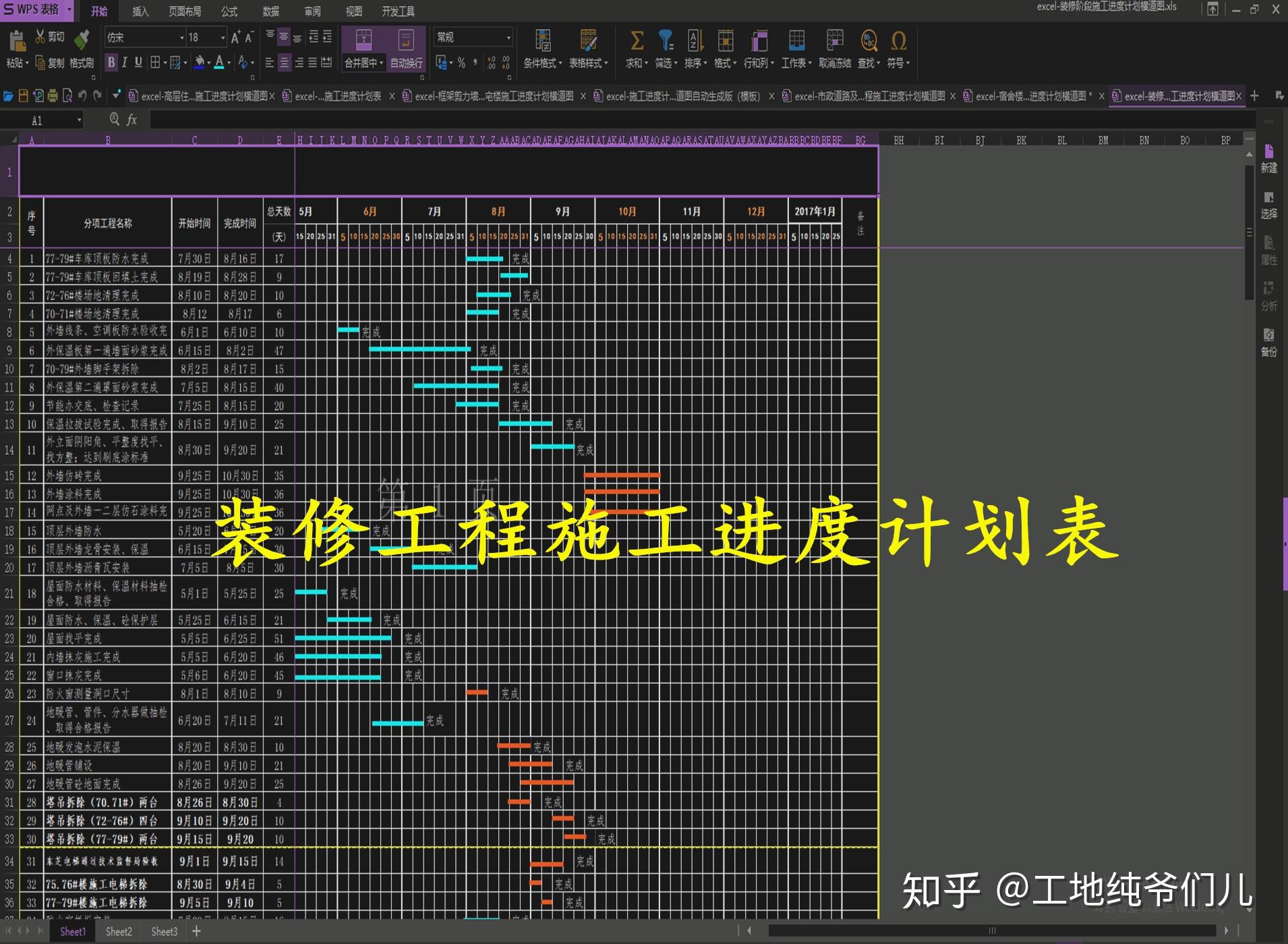Open fill color swatch (paint bucket)
Viewport: 1288px width, 944px height.
pos(199,63)
